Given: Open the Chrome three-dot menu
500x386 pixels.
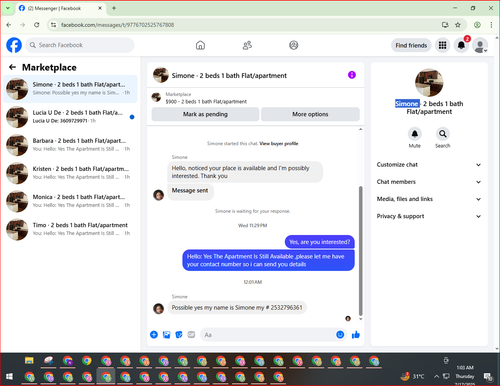Looking at the screenshot, I should (x=491, y=25).
